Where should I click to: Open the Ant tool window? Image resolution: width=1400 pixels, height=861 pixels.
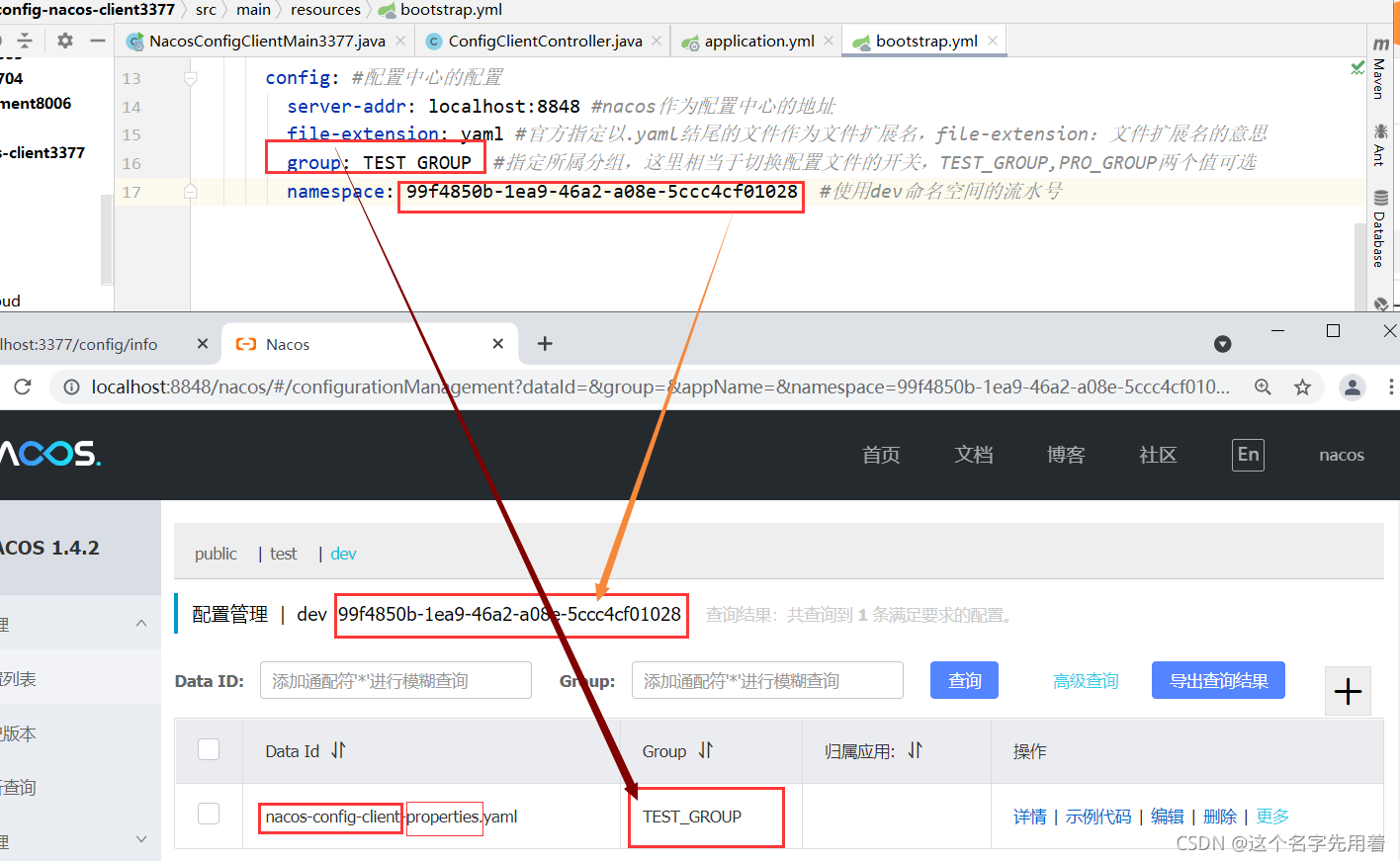(1380, 144)
